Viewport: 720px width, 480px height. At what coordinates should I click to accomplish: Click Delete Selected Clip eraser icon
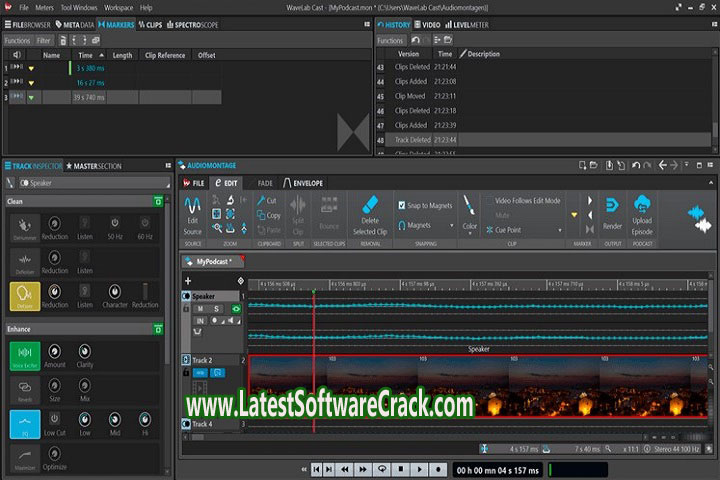pyautogui.click(x=369, y=206)
